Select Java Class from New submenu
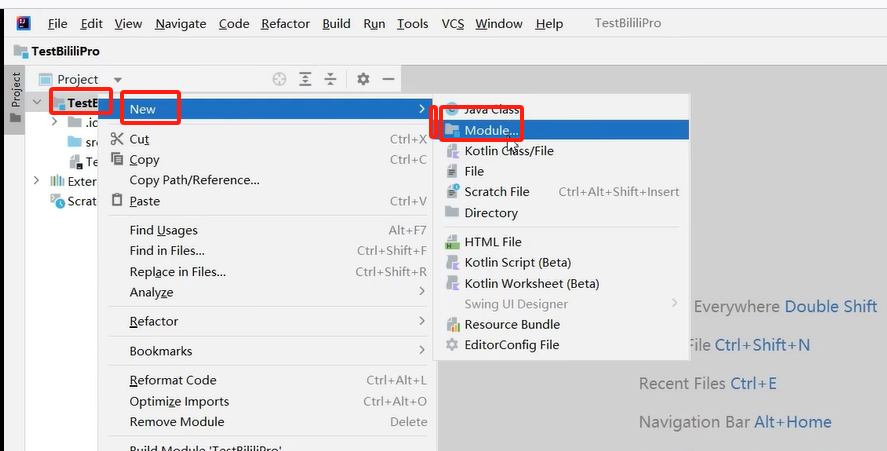This screenshot has width=887, height=451. [x=562, y=110]
